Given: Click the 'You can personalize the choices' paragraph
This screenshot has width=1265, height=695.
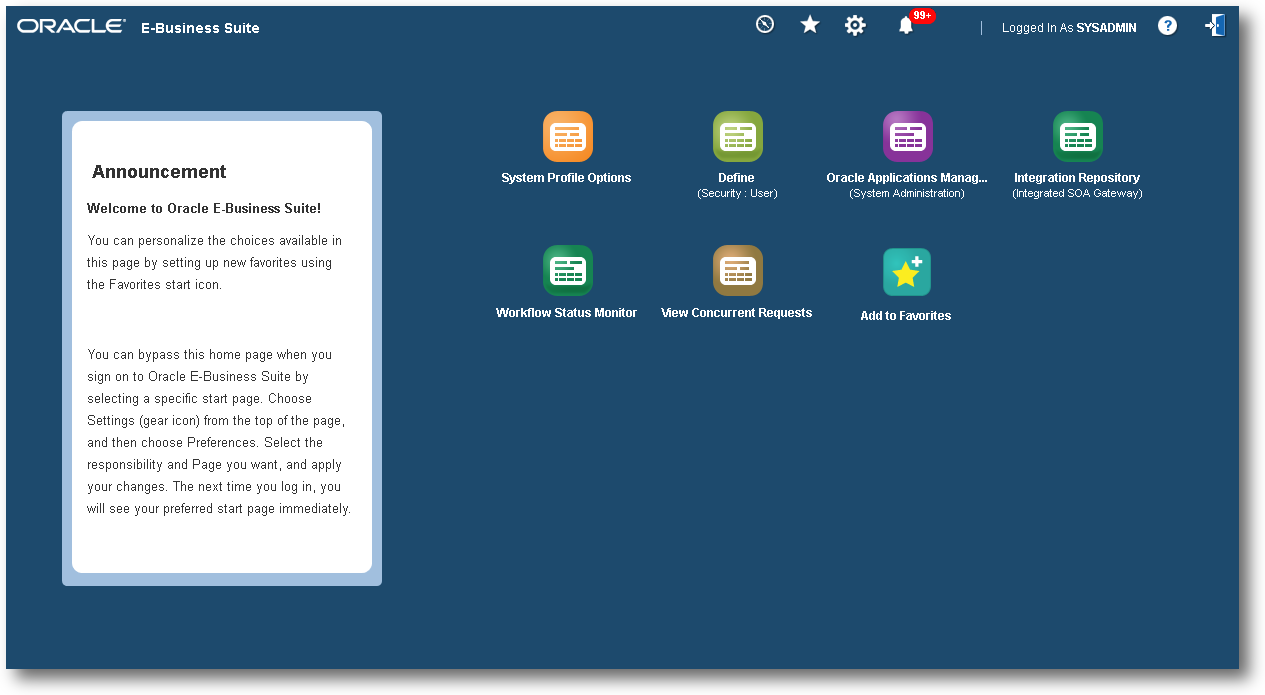Looking at the screenshot, I should point(214,262).
